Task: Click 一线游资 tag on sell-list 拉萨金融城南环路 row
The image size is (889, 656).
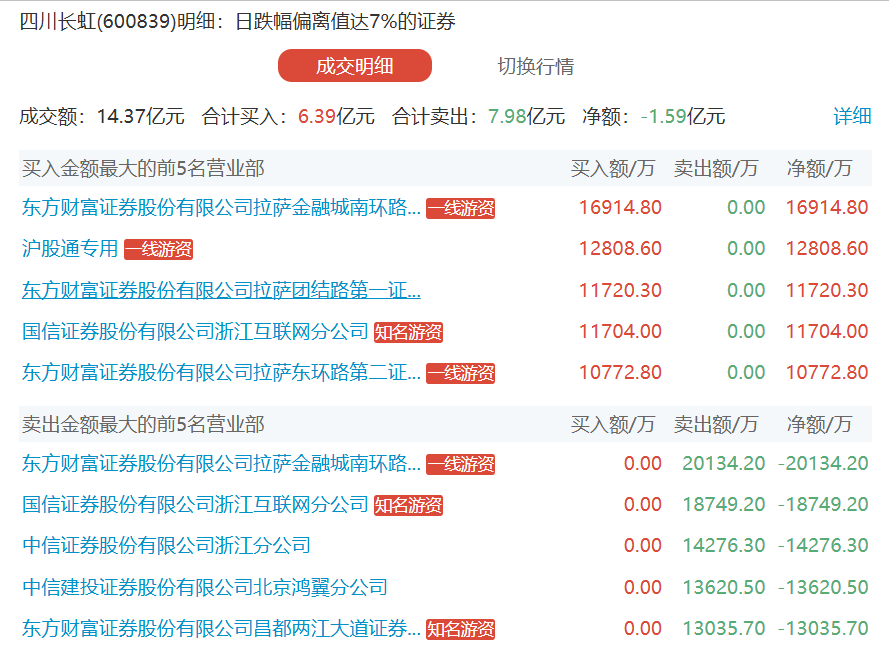Action: [460, 464]
